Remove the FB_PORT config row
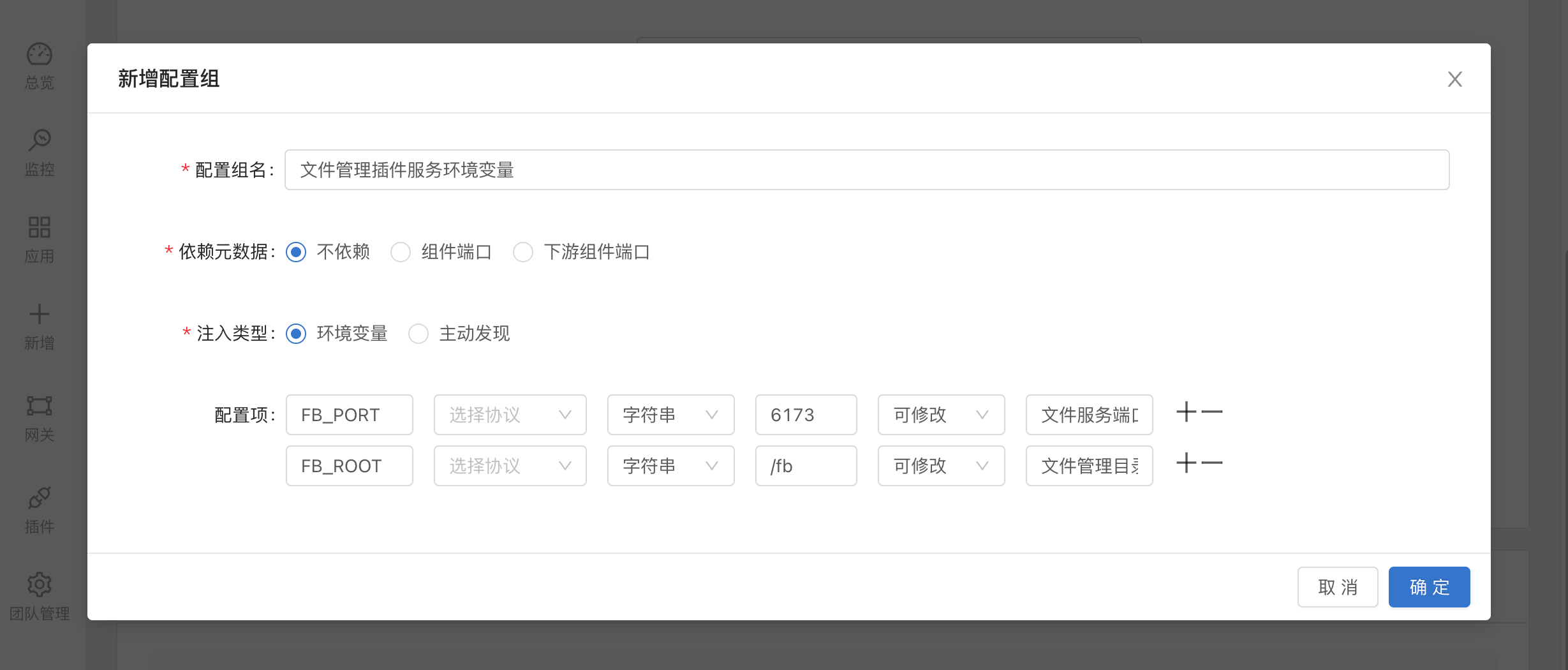This screenshot has width=1568, height=670. [1212, 412]
